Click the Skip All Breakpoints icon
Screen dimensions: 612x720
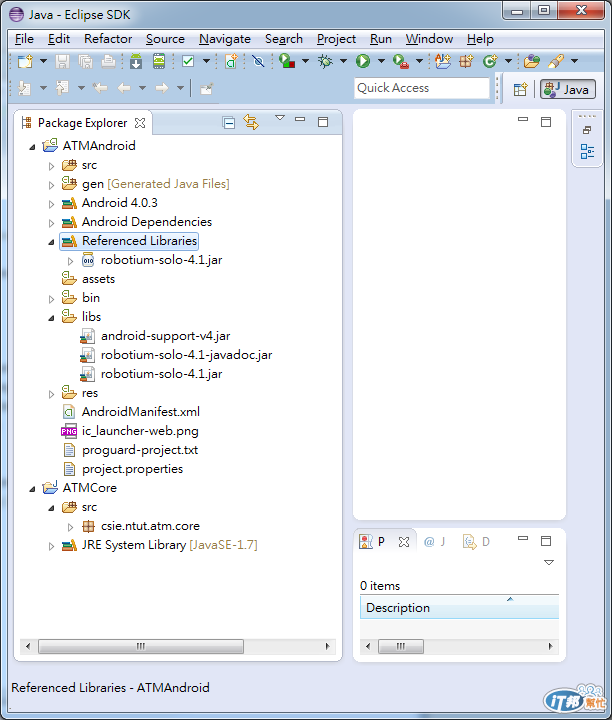point(258,61)
